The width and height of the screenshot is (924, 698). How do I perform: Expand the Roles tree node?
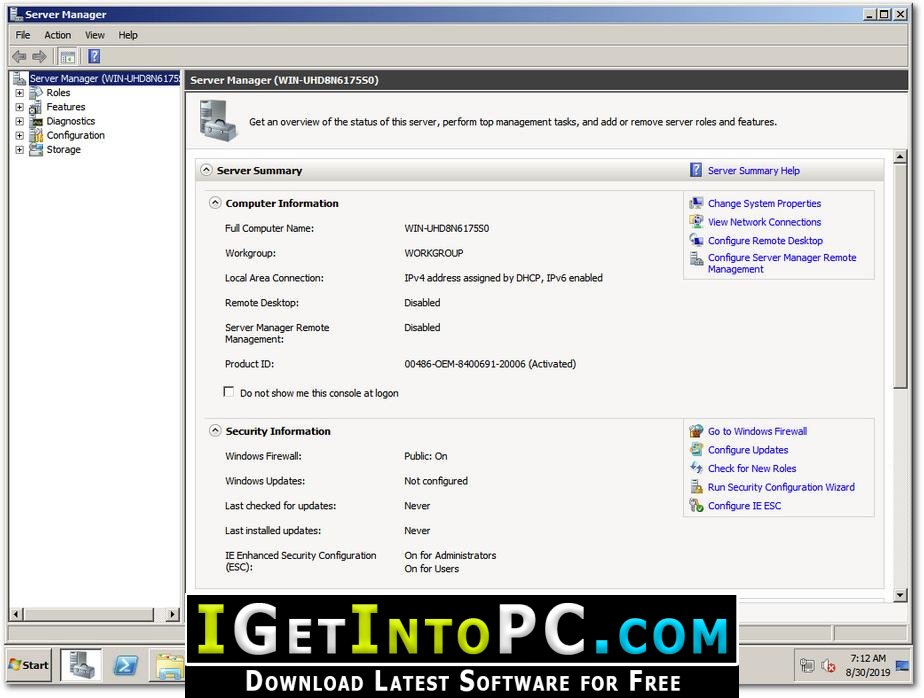pyautogui.click(x=19, y=93)
